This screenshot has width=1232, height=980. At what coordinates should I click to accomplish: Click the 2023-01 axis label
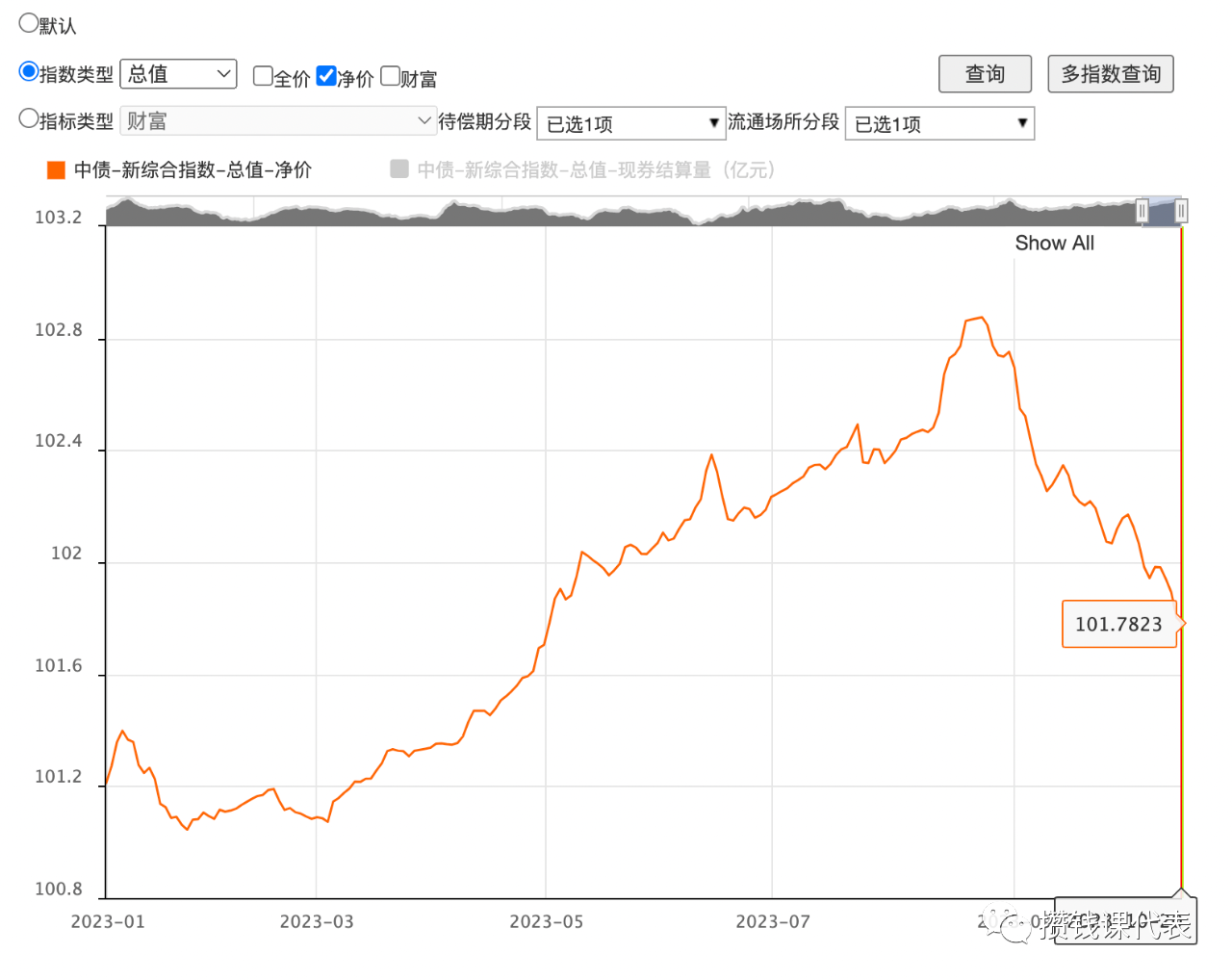coord(108,922)
